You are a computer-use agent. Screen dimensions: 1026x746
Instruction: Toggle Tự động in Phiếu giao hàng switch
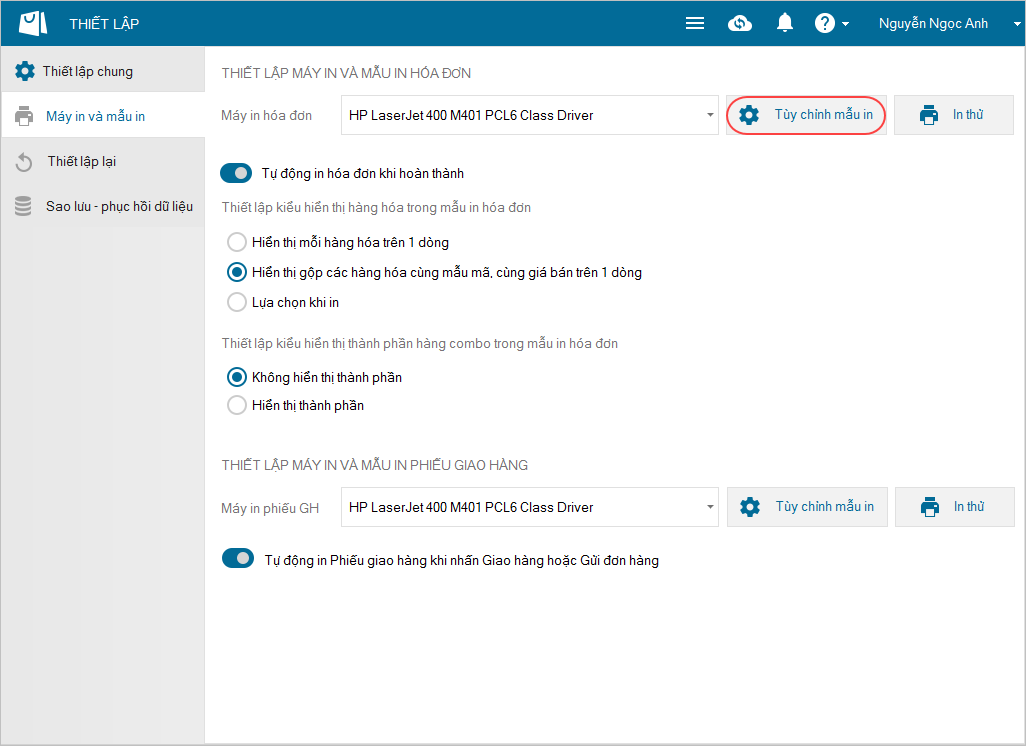tap(238, 558)
